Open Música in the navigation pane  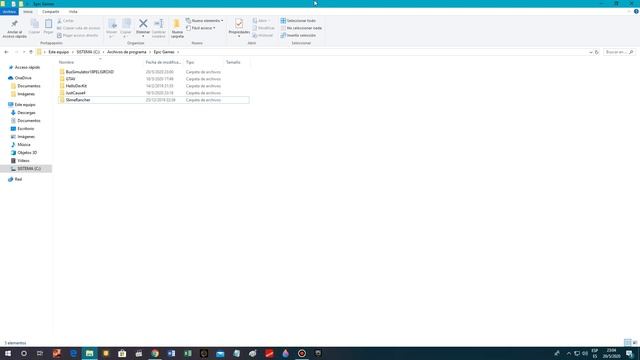(24, 144)
